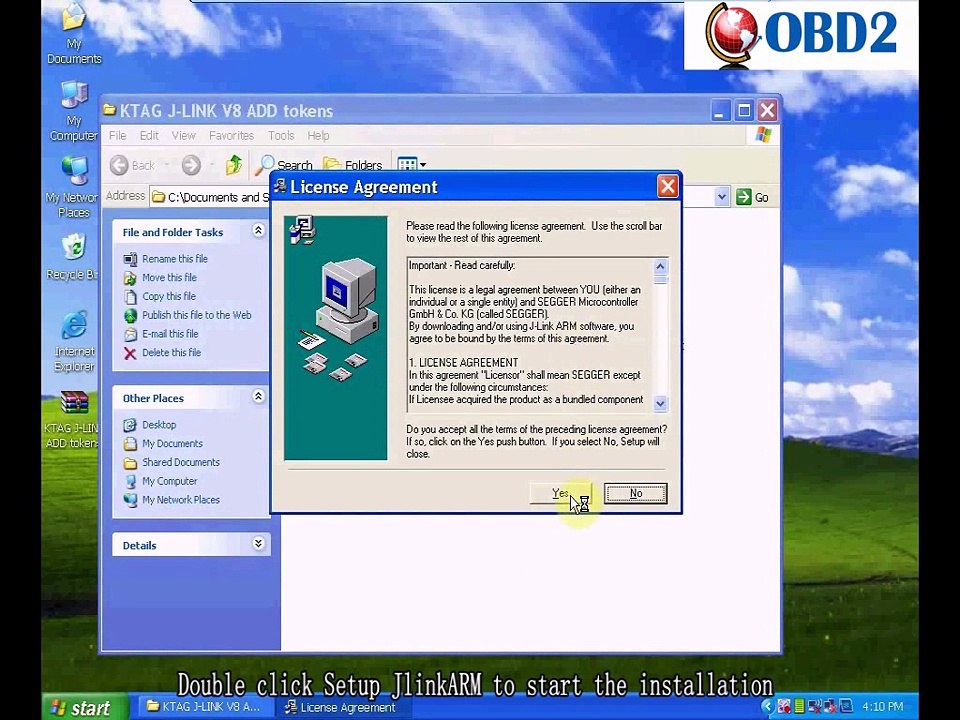Click the Go button next to address bar
The height and width of the screenshot is (720, 960).
(752, 197)
